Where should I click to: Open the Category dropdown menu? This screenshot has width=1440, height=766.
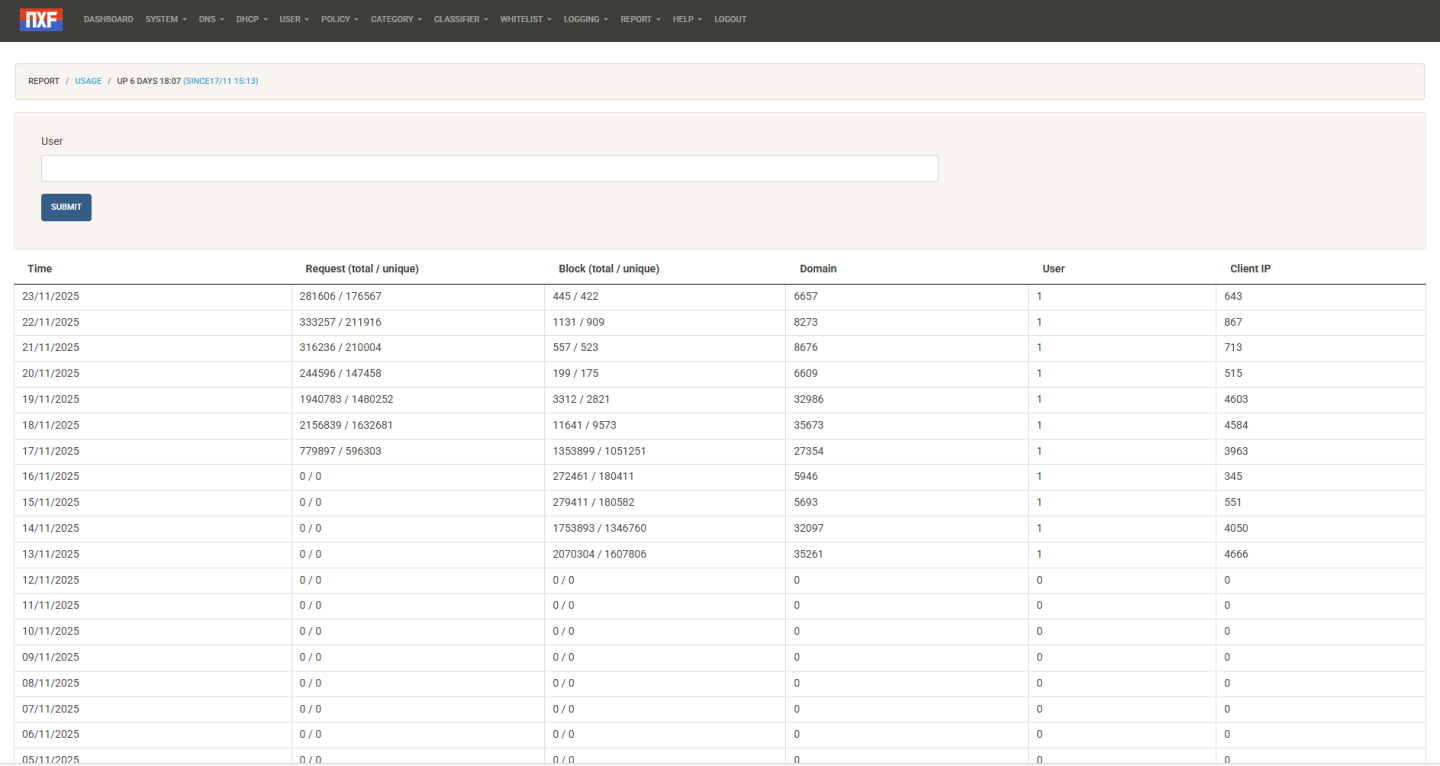[x=396, y=19]
